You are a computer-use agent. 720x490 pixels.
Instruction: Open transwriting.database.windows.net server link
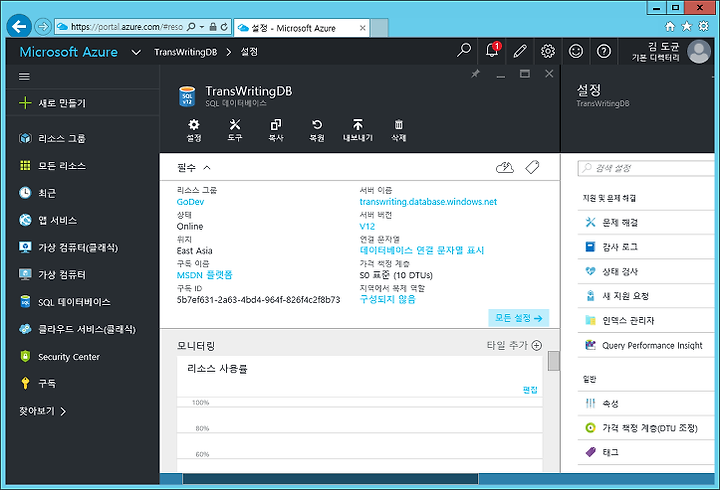[x=428, y=202]
